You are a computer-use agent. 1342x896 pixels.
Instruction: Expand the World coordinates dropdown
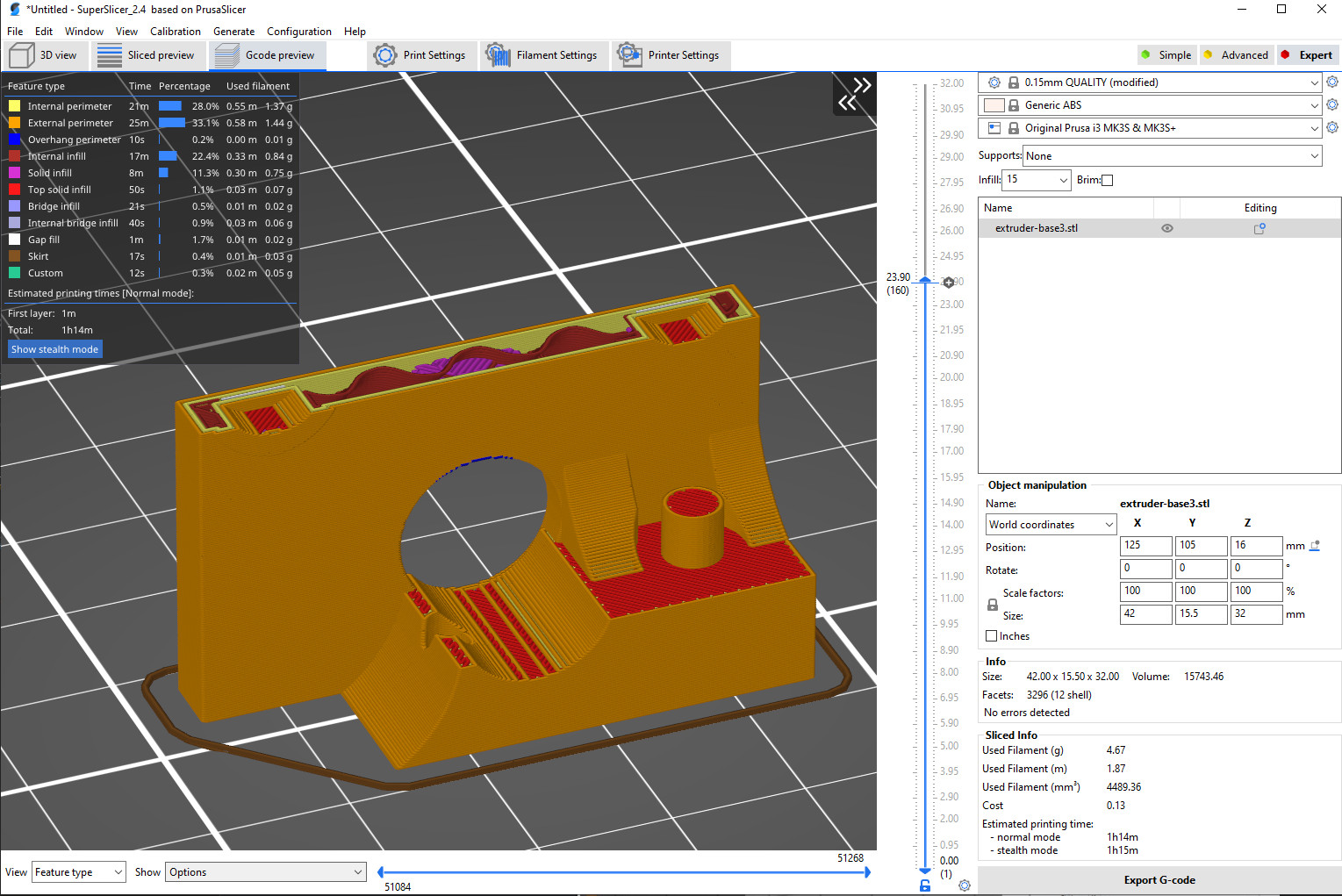[1051, 525]
